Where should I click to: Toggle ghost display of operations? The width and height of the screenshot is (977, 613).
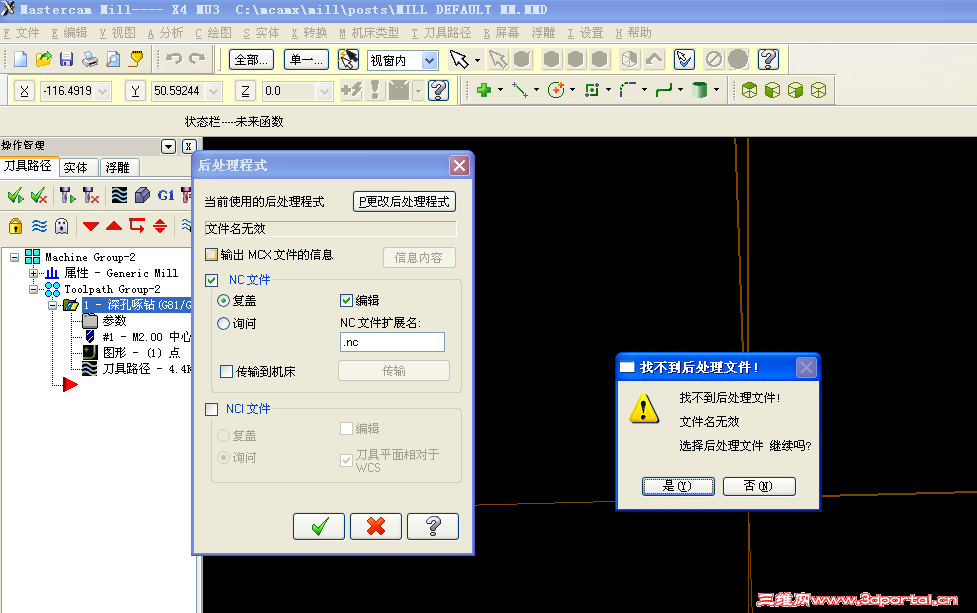click(x=61, y=225)
